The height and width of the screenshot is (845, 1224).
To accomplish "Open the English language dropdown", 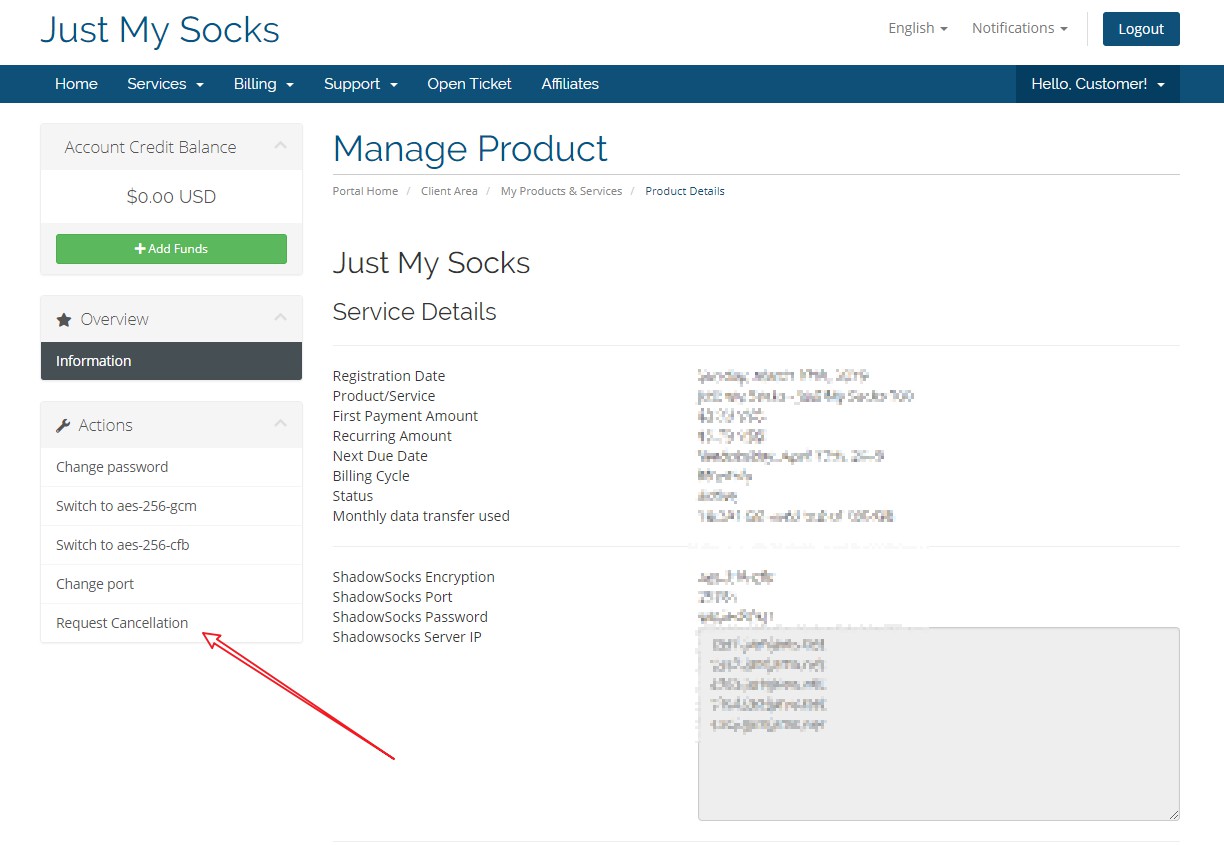I will tap(917, 28).
